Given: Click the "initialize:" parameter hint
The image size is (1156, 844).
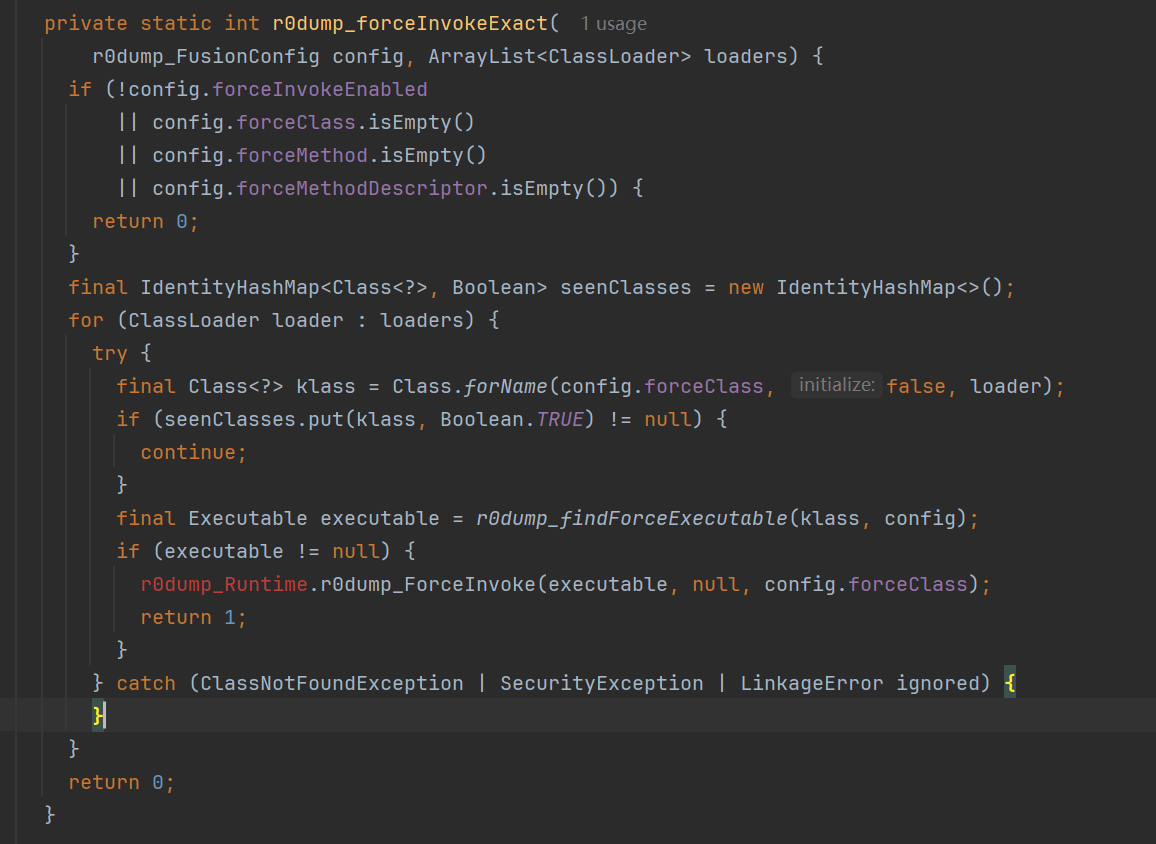Looking at the screenshot, I should (837, 386).
